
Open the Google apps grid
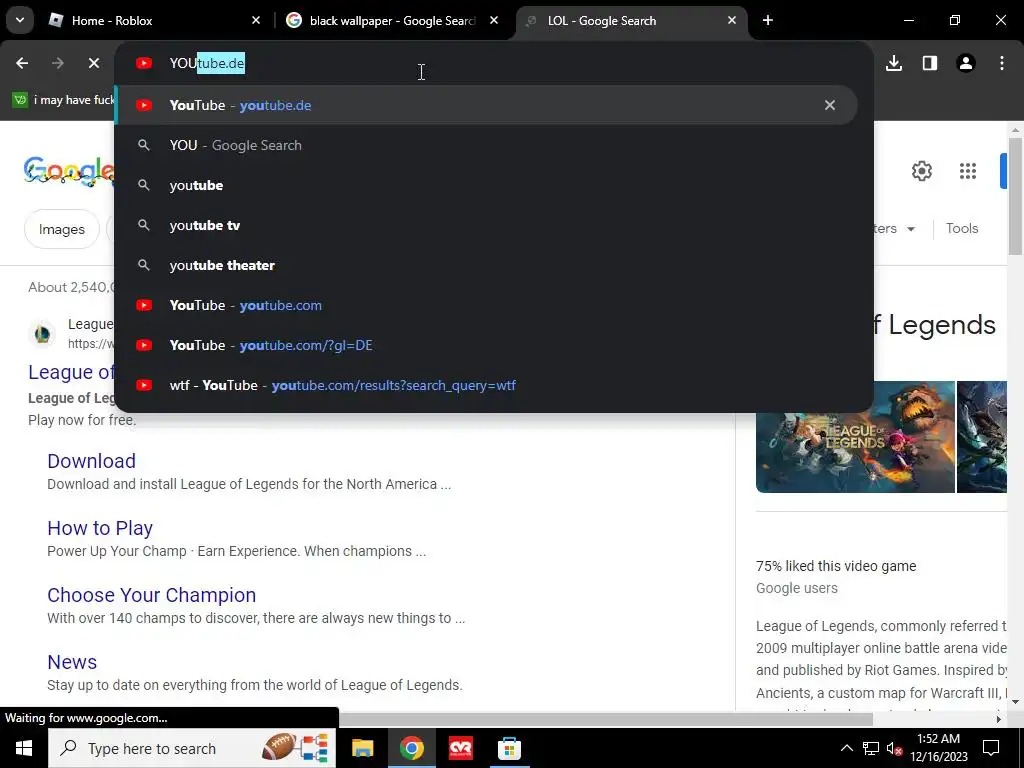(x=968, y=171)
